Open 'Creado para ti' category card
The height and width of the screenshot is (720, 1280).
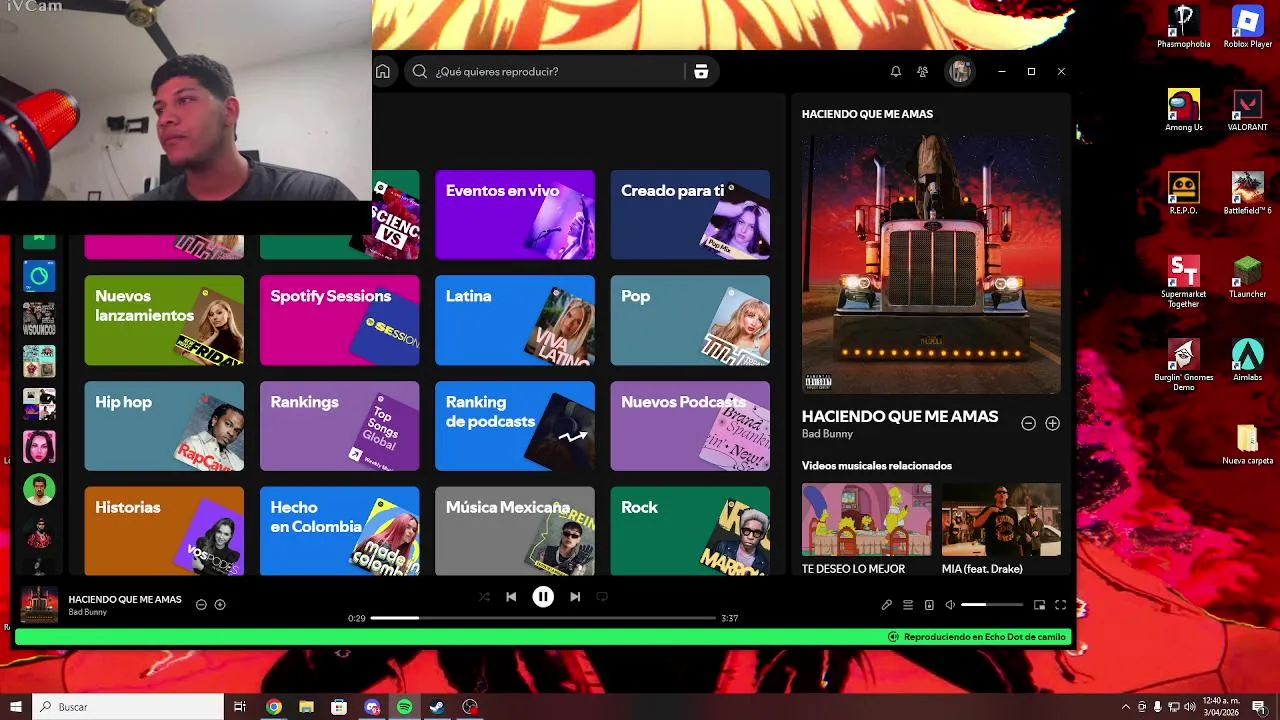(x=690, y=215)
